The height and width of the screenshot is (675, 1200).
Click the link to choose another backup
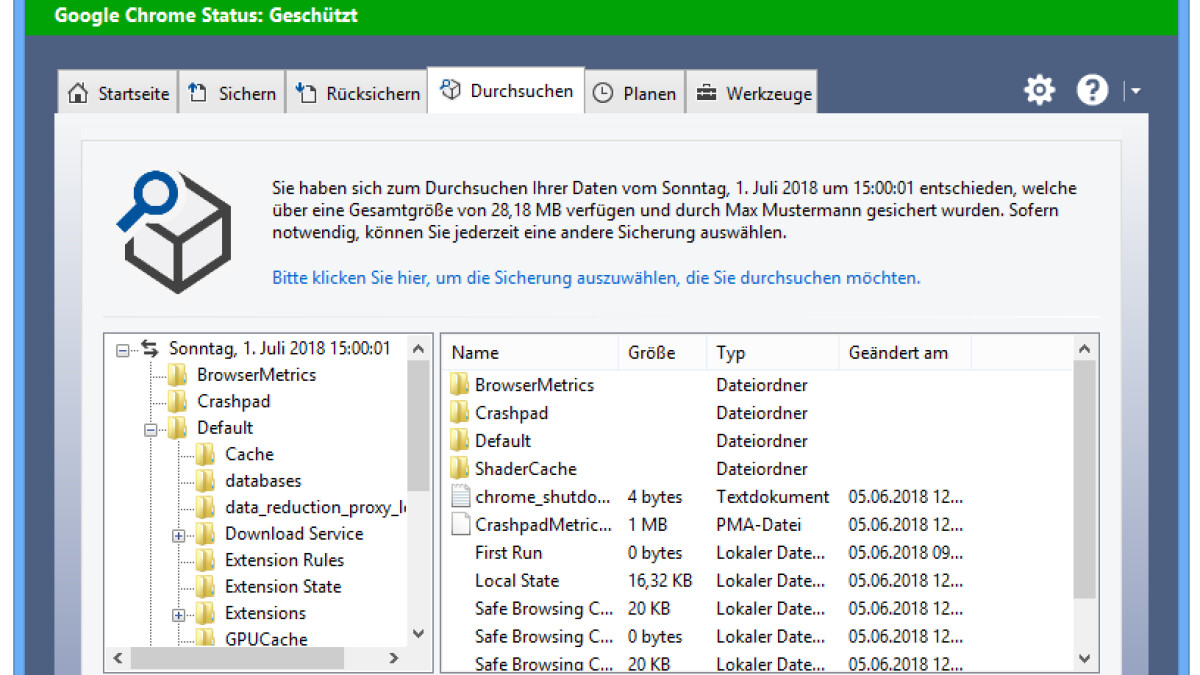(x=596, y=278)
